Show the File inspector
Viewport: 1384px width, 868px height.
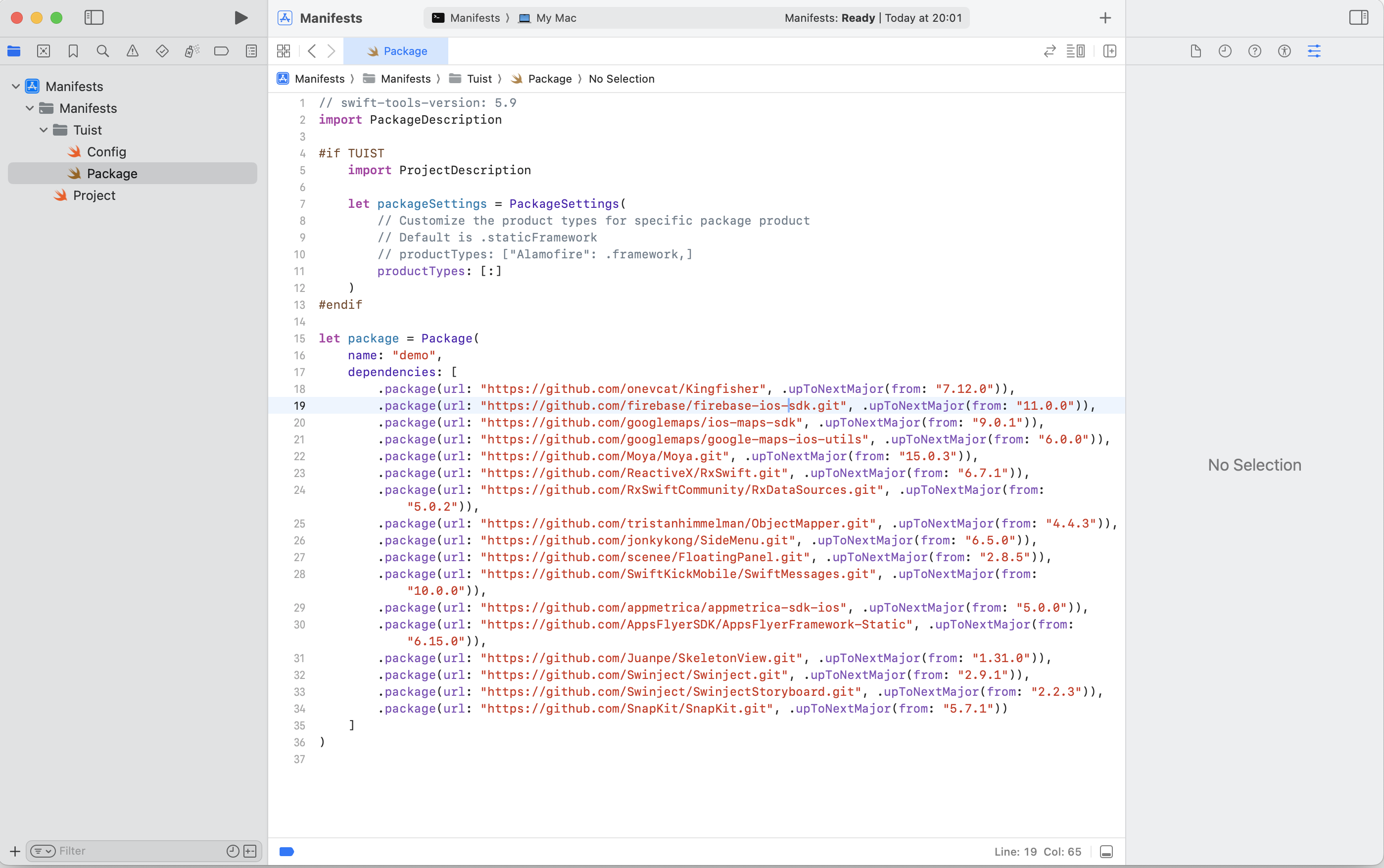[1195, 51]
